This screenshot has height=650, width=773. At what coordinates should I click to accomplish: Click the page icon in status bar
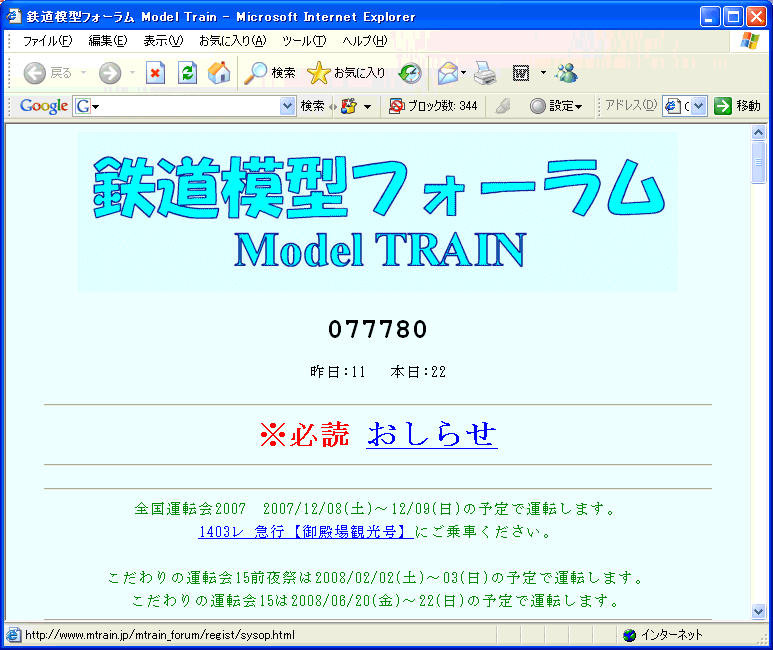[13, 635]
